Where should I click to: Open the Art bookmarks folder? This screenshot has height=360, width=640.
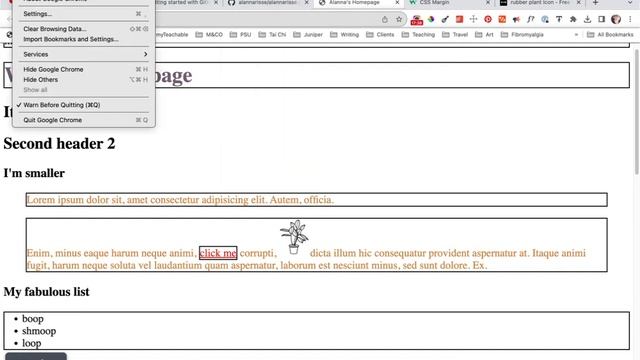click(484, 35)
